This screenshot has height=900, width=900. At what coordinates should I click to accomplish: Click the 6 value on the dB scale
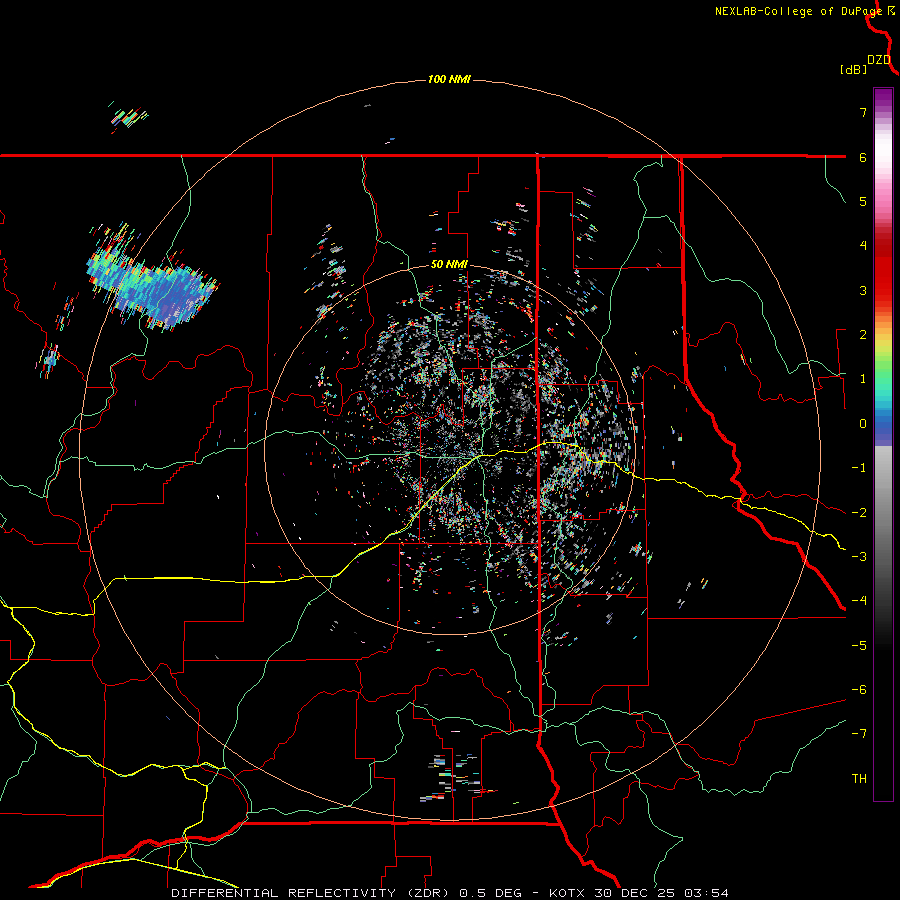[x=863, y=157]
